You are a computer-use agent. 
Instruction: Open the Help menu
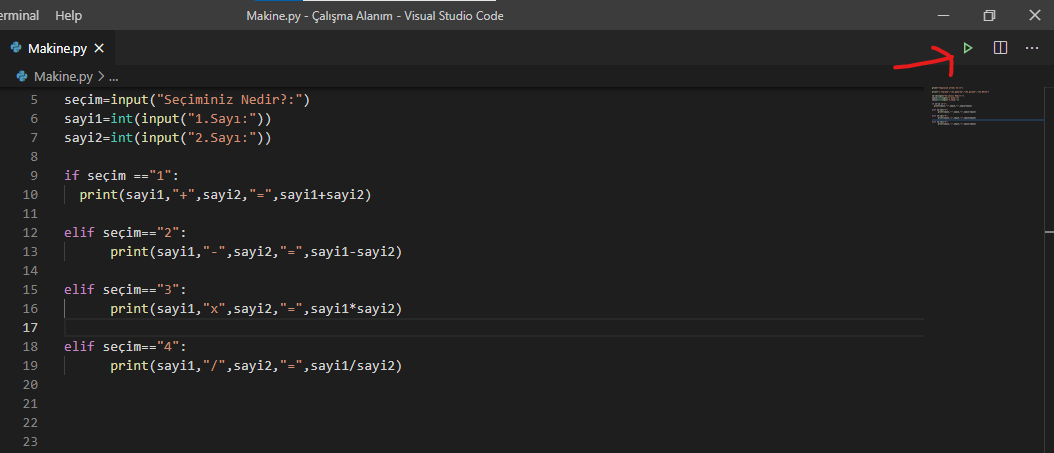69,16
